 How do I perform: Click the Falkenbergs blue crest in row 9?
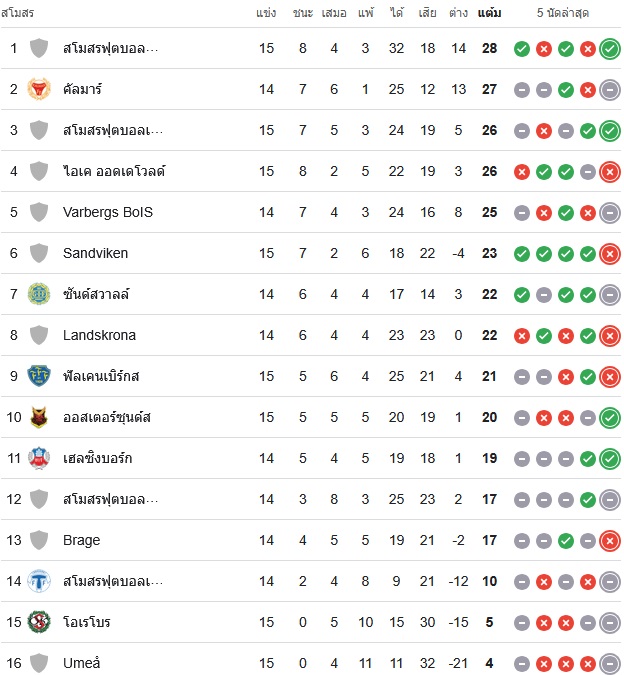click(x=39, y=376)
